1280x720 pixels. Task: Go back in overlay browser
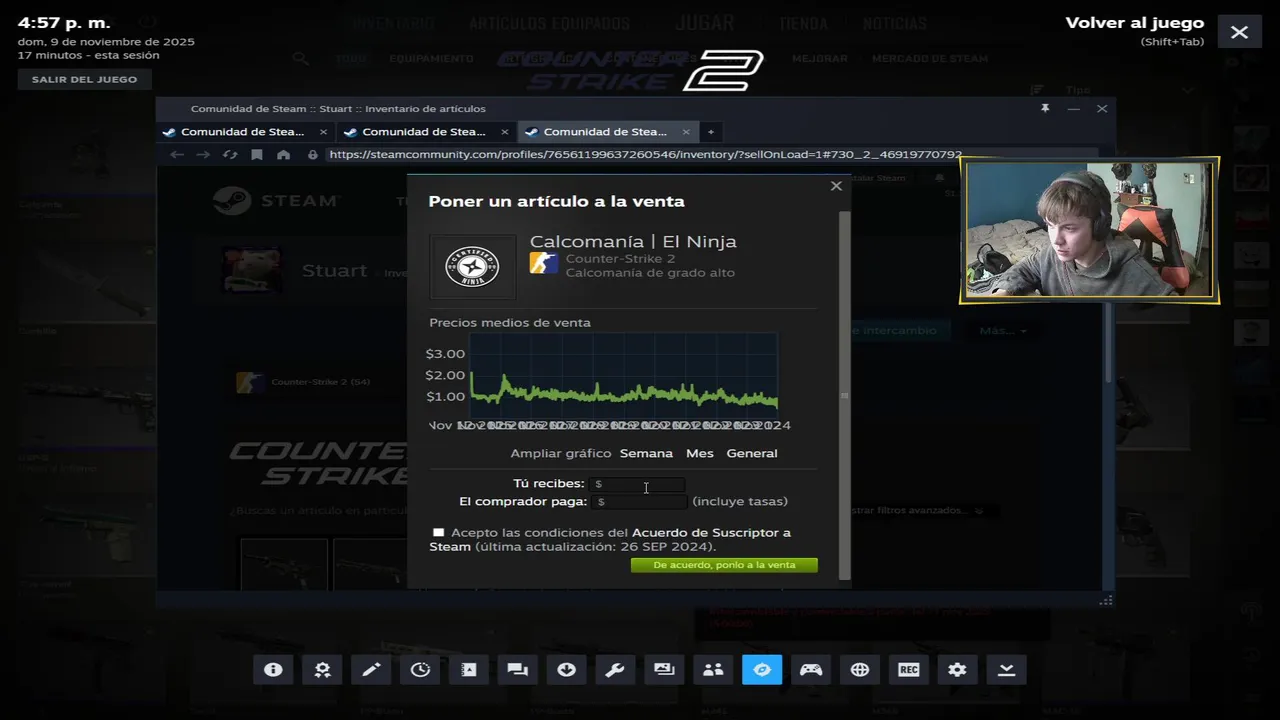(177, 155)
